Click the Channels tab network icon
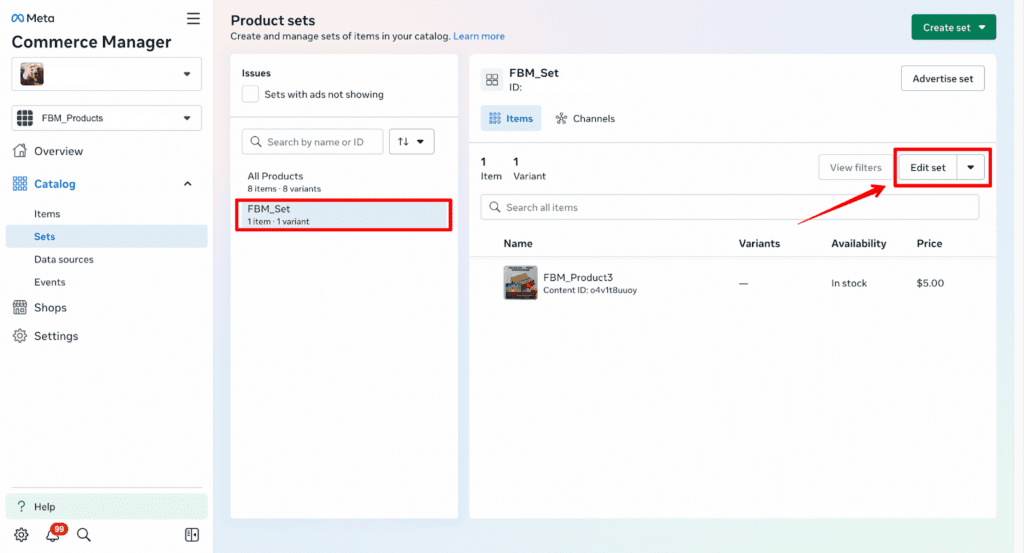 561,118
